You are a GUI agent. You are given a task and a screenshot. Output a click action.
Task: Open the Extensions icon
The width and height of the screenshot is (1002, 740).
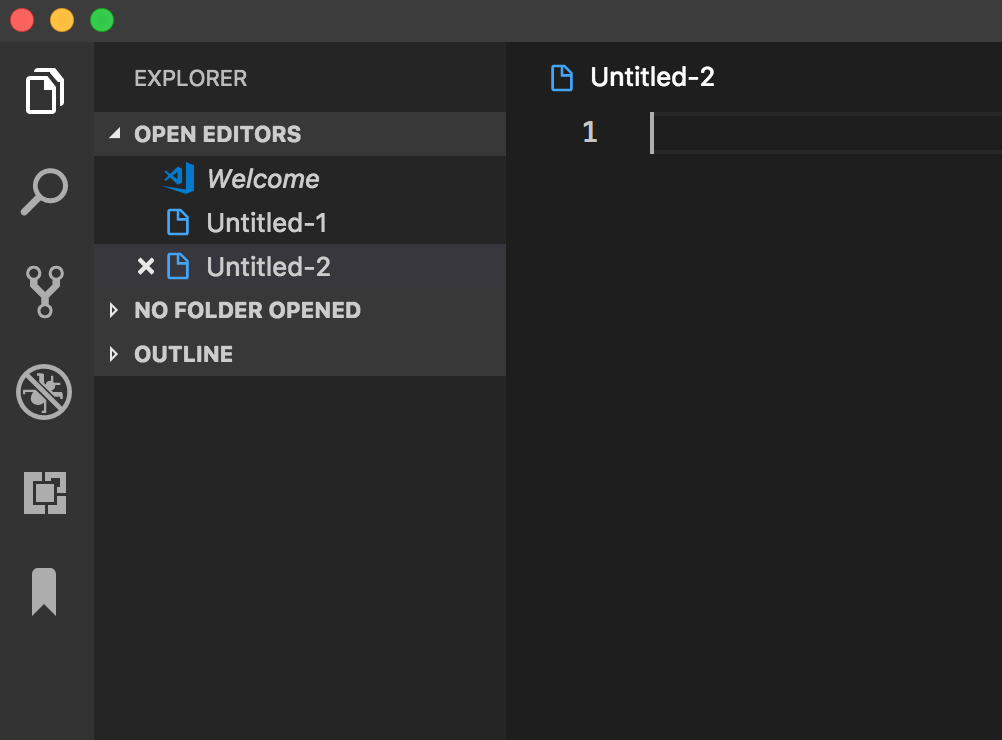pyautogui.click(x=44, y=492)
